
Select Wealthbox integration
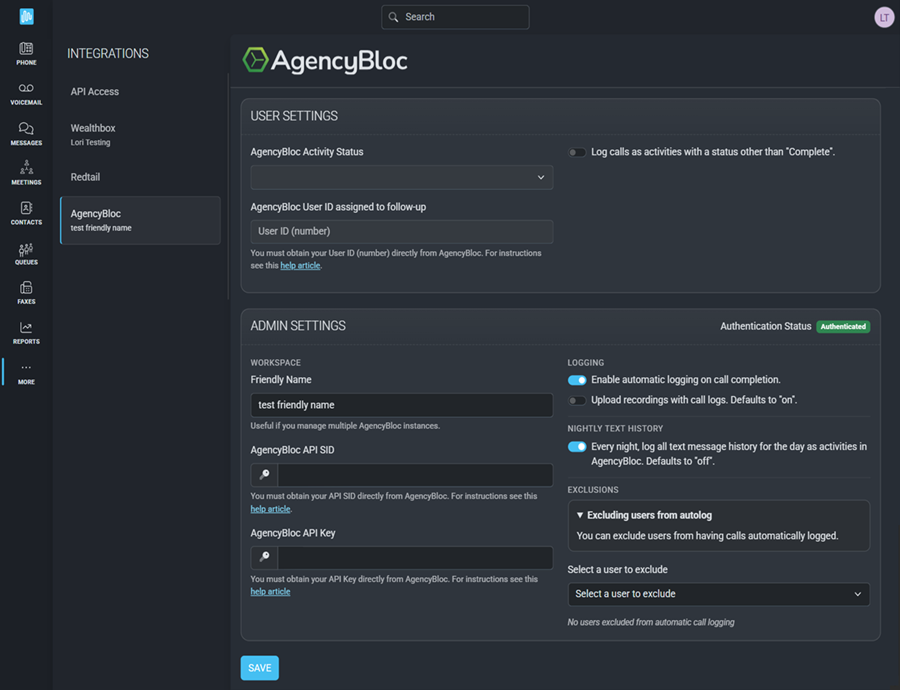pos(93,129)
